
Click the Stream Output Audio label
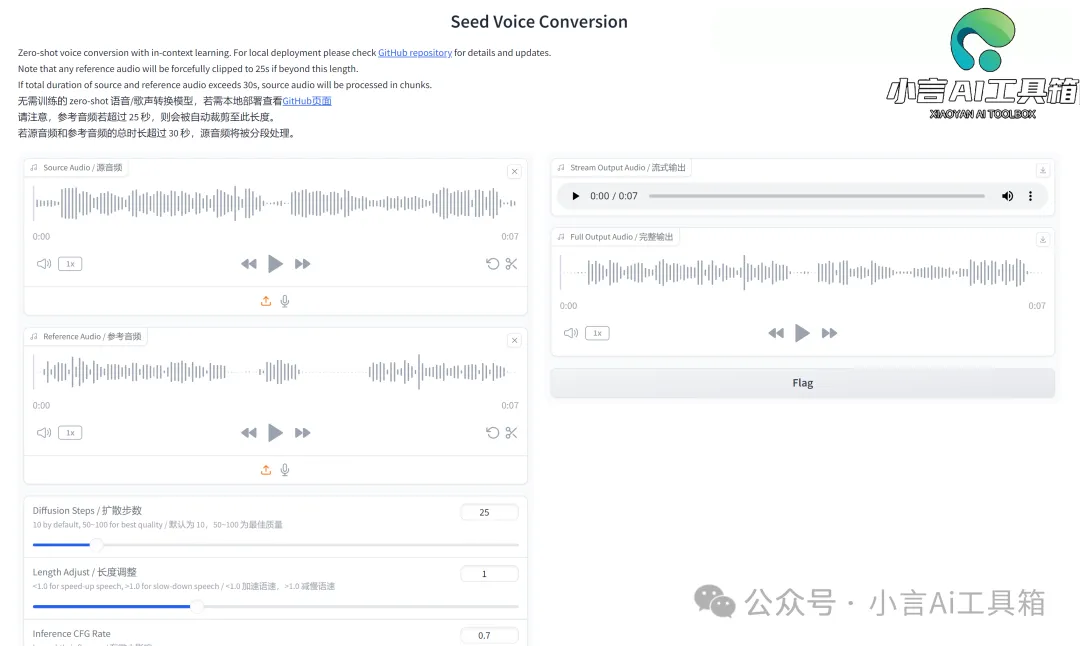621,167
